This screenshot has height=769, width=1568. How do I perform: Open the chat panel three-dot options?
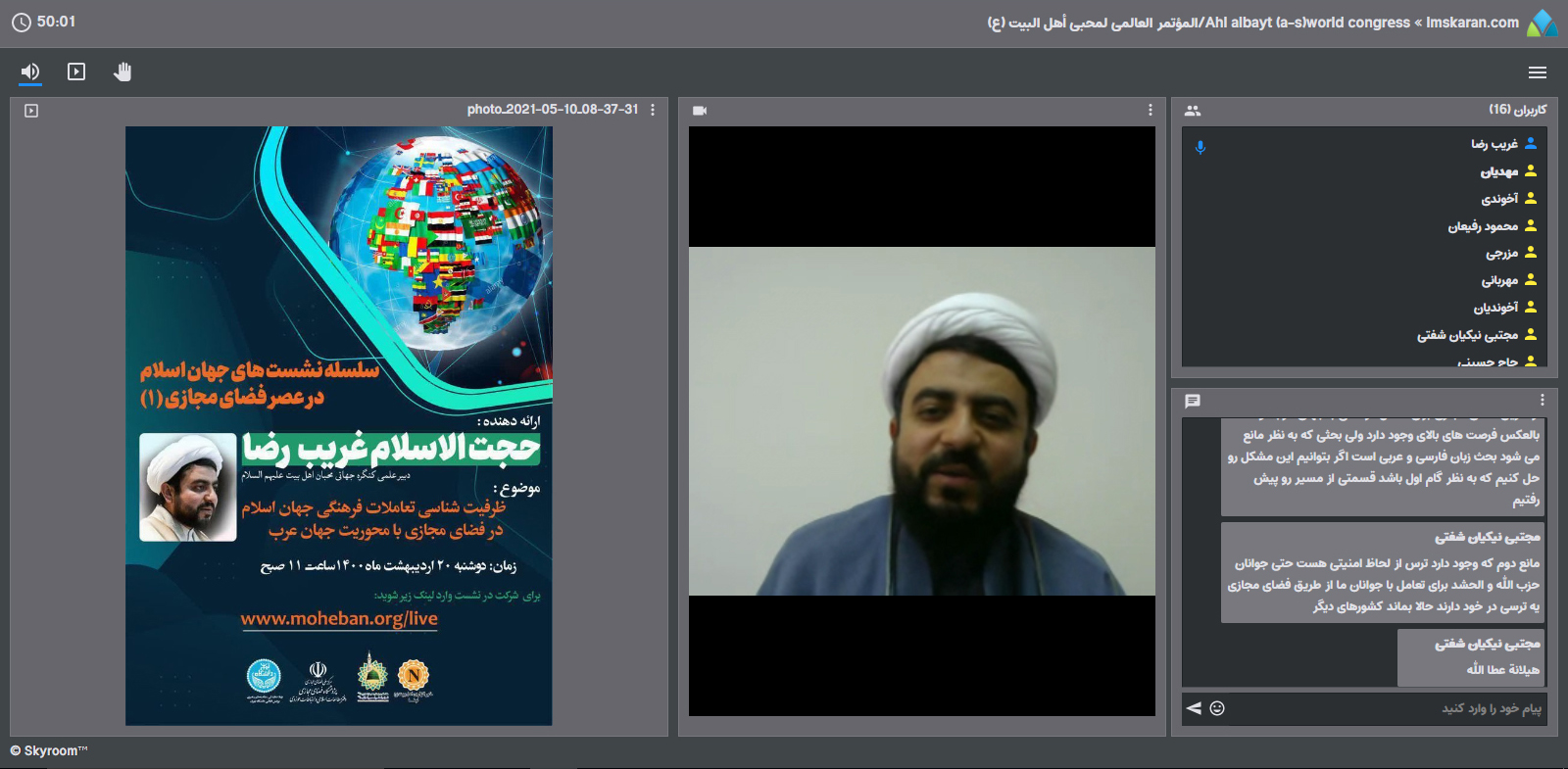point(1542,400)
